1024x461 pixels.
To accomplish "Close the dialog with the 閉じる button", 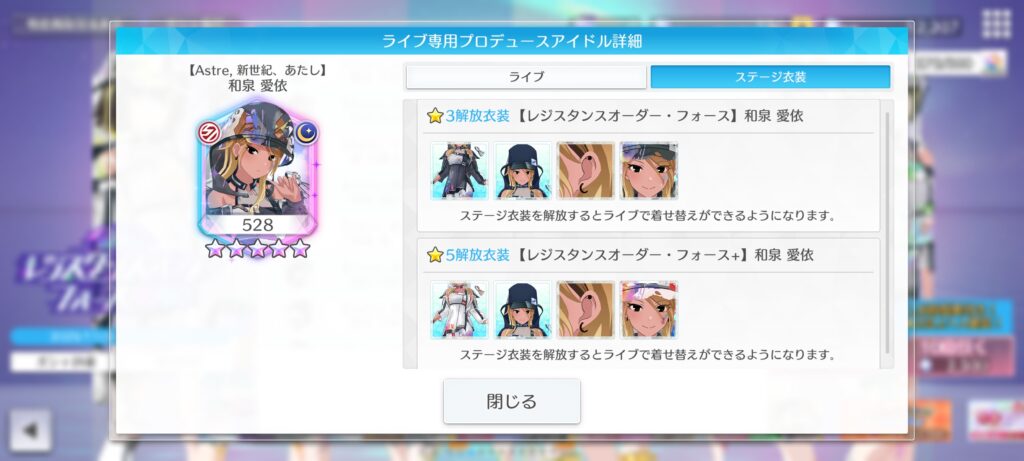I will [511, 401].
